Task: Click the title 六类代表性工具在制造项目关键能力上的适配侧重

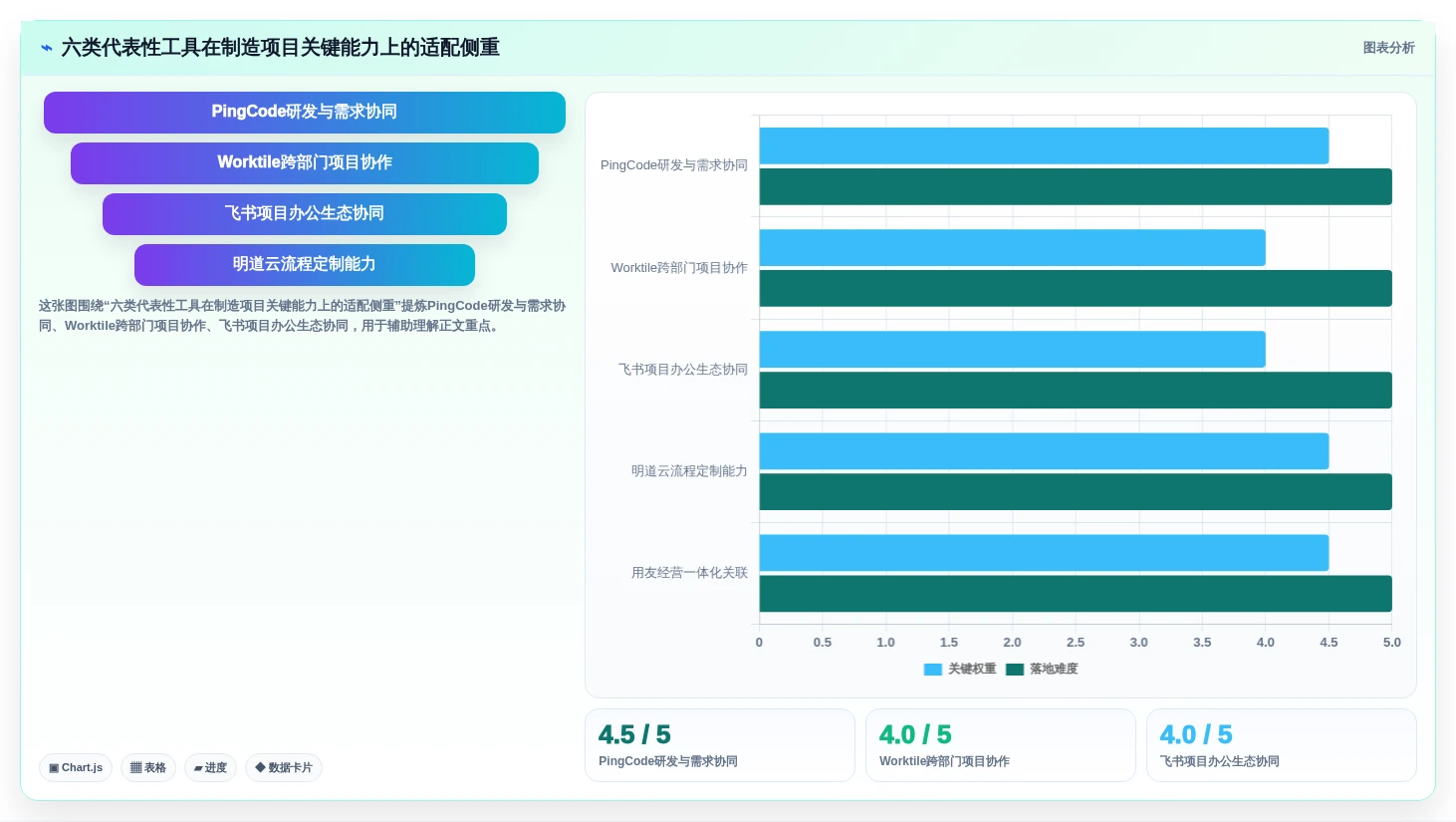Action: pos(281,48)
